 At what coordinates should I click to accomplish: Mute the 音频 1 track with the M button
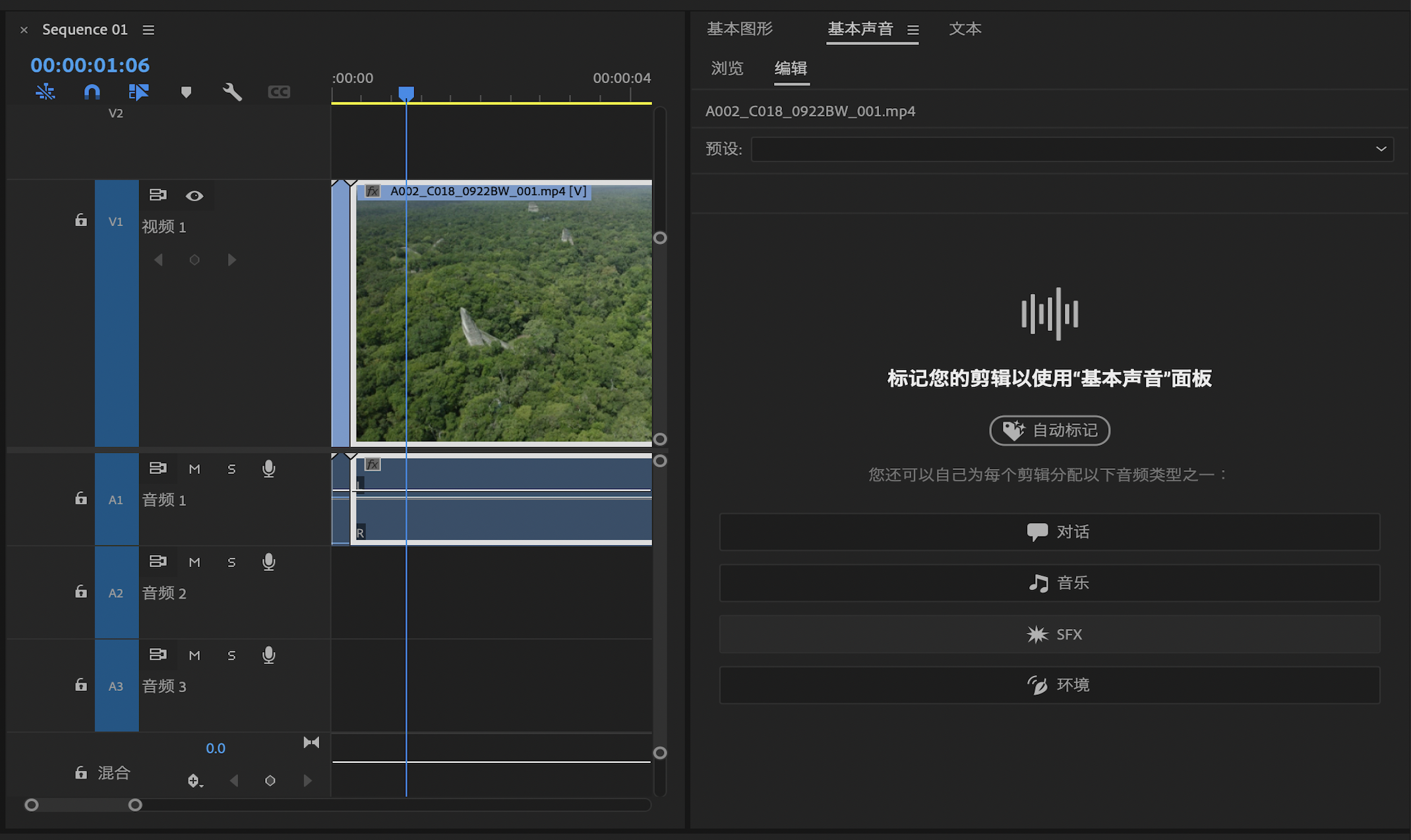tap(195, 469)
